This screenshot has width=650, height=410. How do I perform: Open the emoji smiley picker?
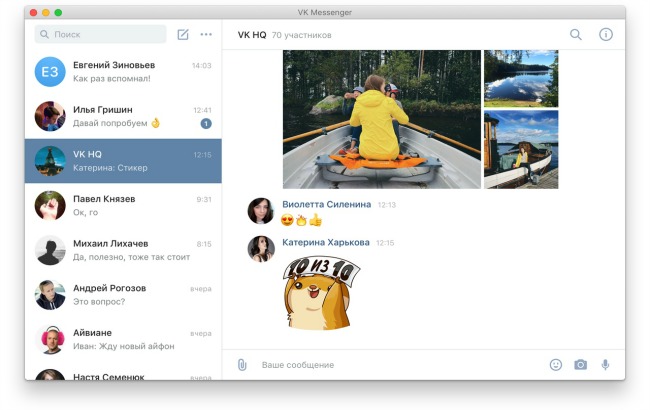point(556,365)
